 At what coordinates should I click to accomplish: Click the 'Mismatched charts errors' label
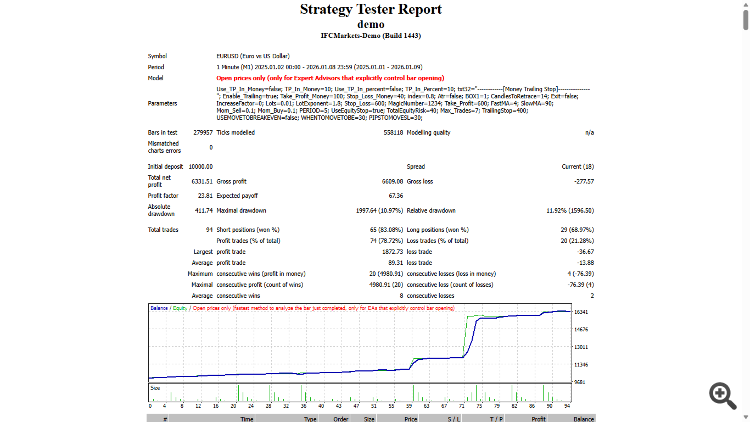point(164,147)
